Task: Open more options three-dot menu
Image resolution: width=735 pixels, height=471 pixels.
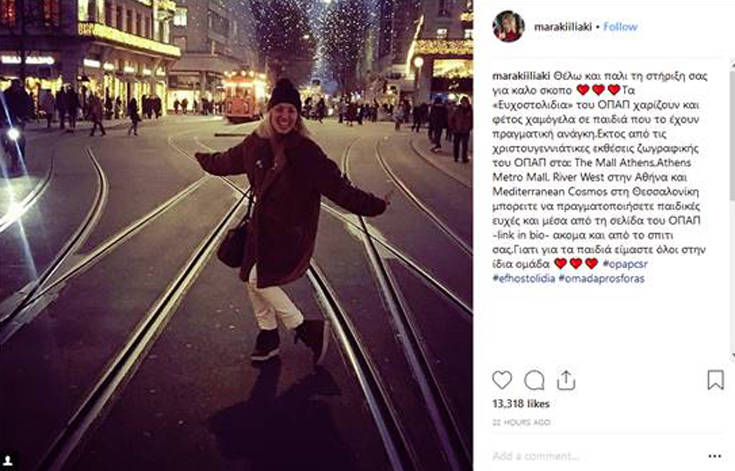Action: (x=715, y=456)
